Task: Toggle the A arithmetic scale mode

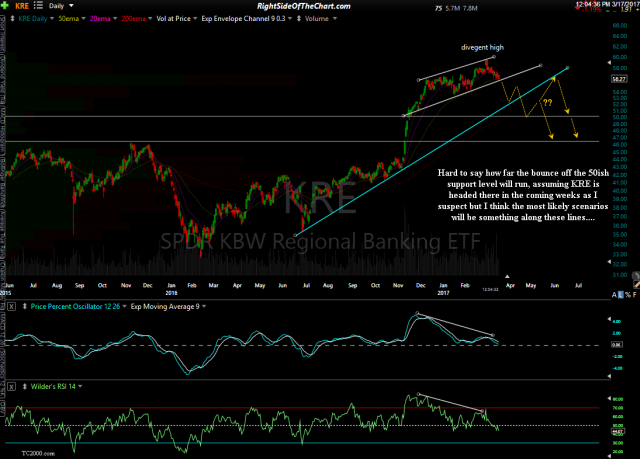Action: 614,295
